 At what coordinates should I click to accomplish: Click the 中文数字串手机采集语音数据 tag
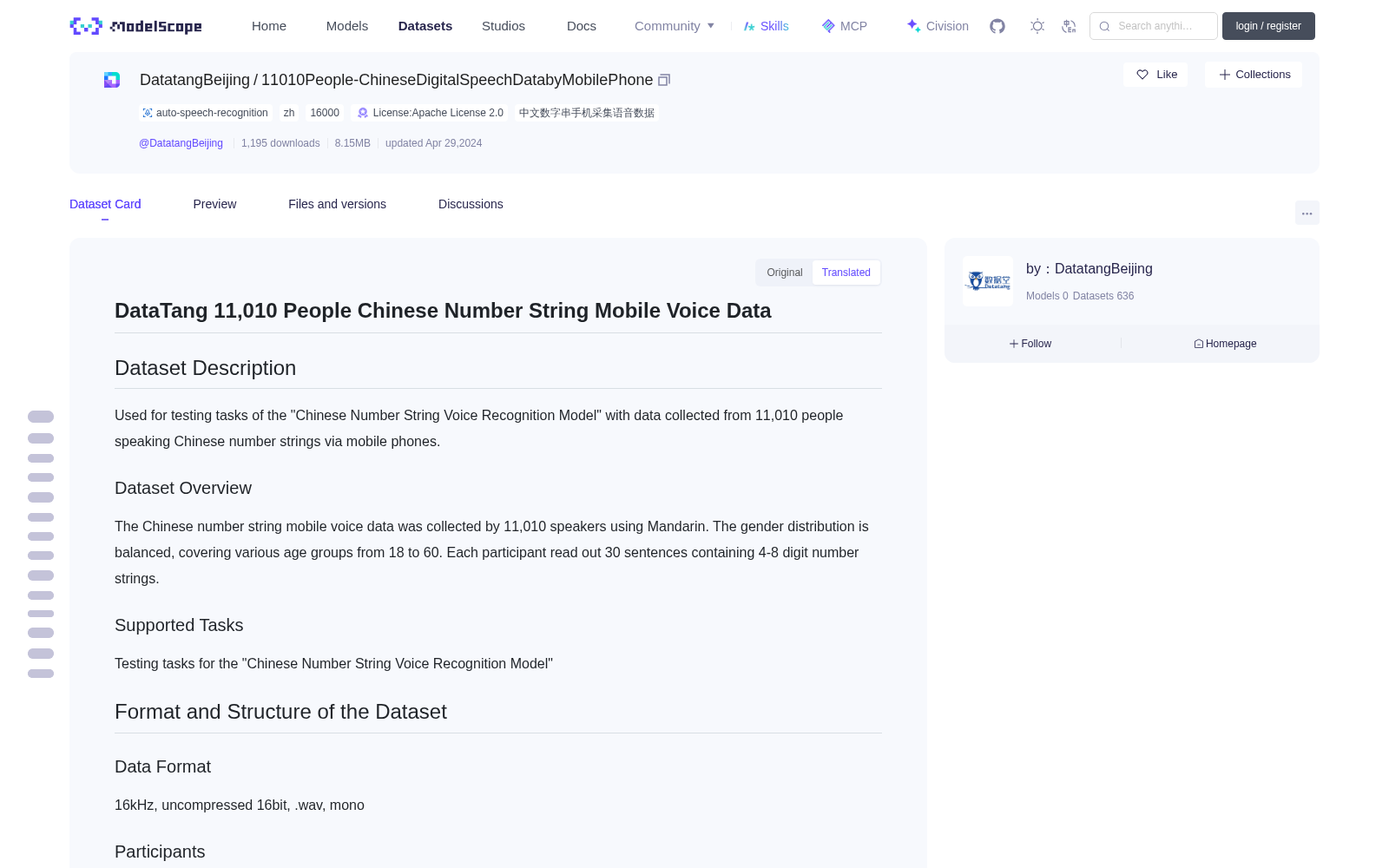(x=587, y=113)
